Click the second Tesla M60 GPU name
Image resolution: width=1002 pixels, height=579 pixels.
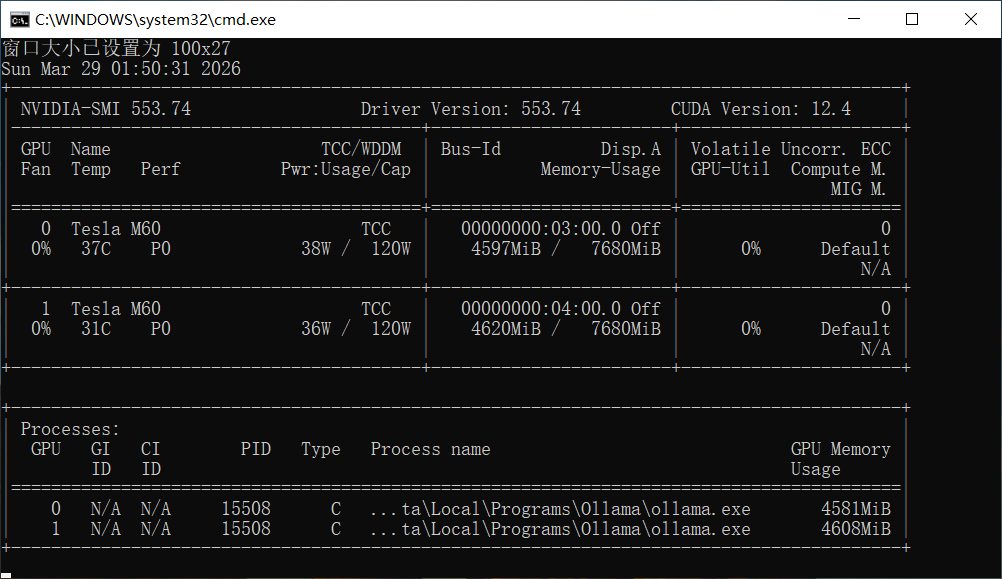coord(115,309)
